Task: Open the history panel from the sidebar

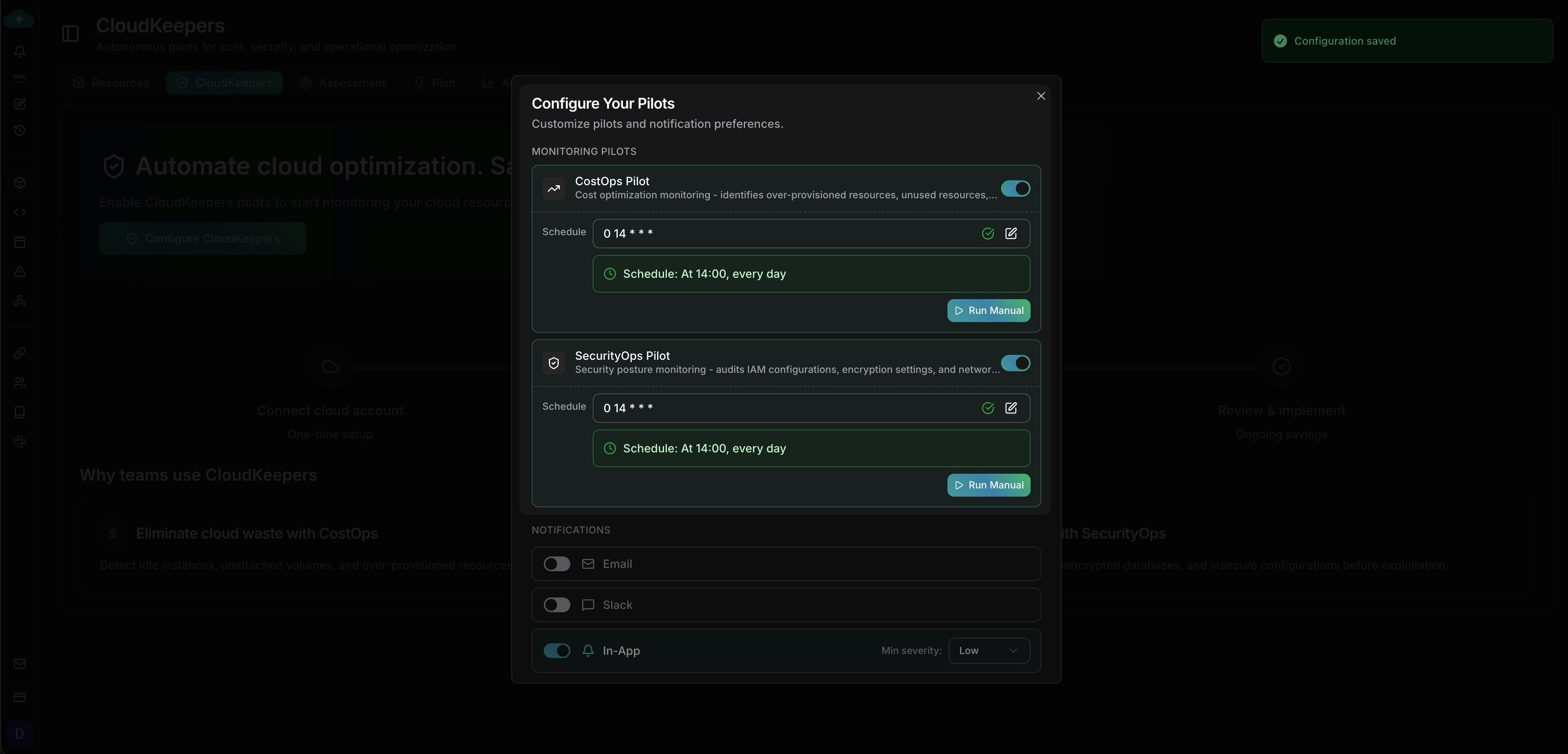Action: 19,130
